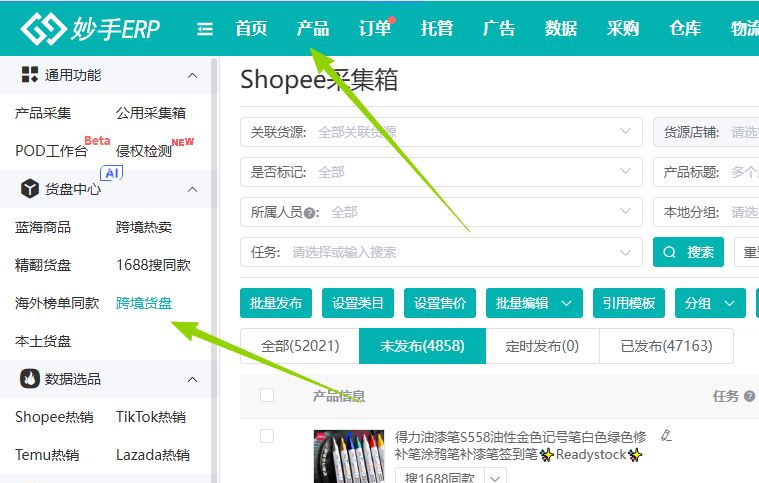The width and height of the screenshot is (759, 483).
Task: Click the 设置售价 button
Action: tap(440, 303)
